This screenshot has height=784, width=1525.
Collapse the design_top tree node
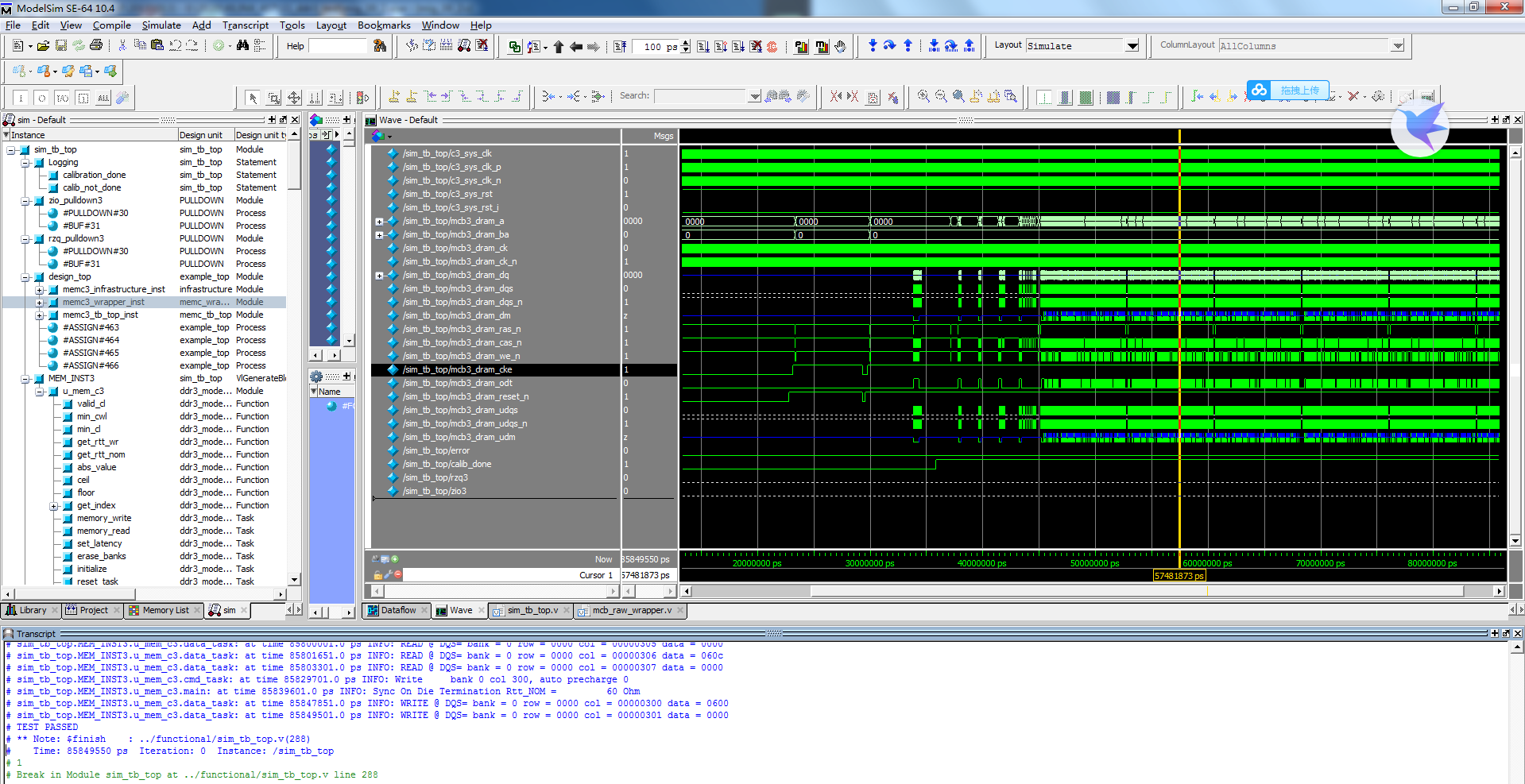[25, 277]
